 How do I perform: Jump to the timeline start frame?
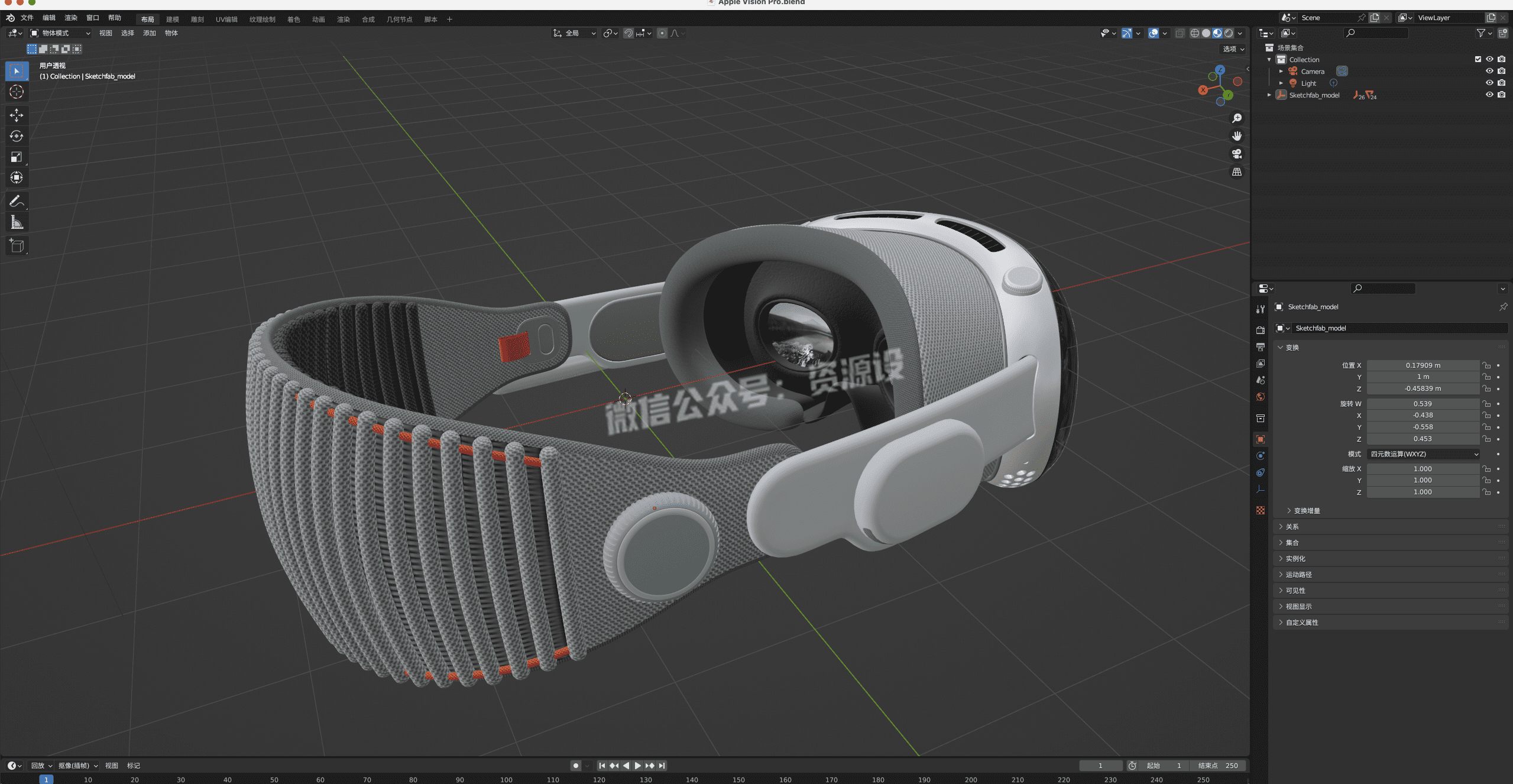pos(602,765)
